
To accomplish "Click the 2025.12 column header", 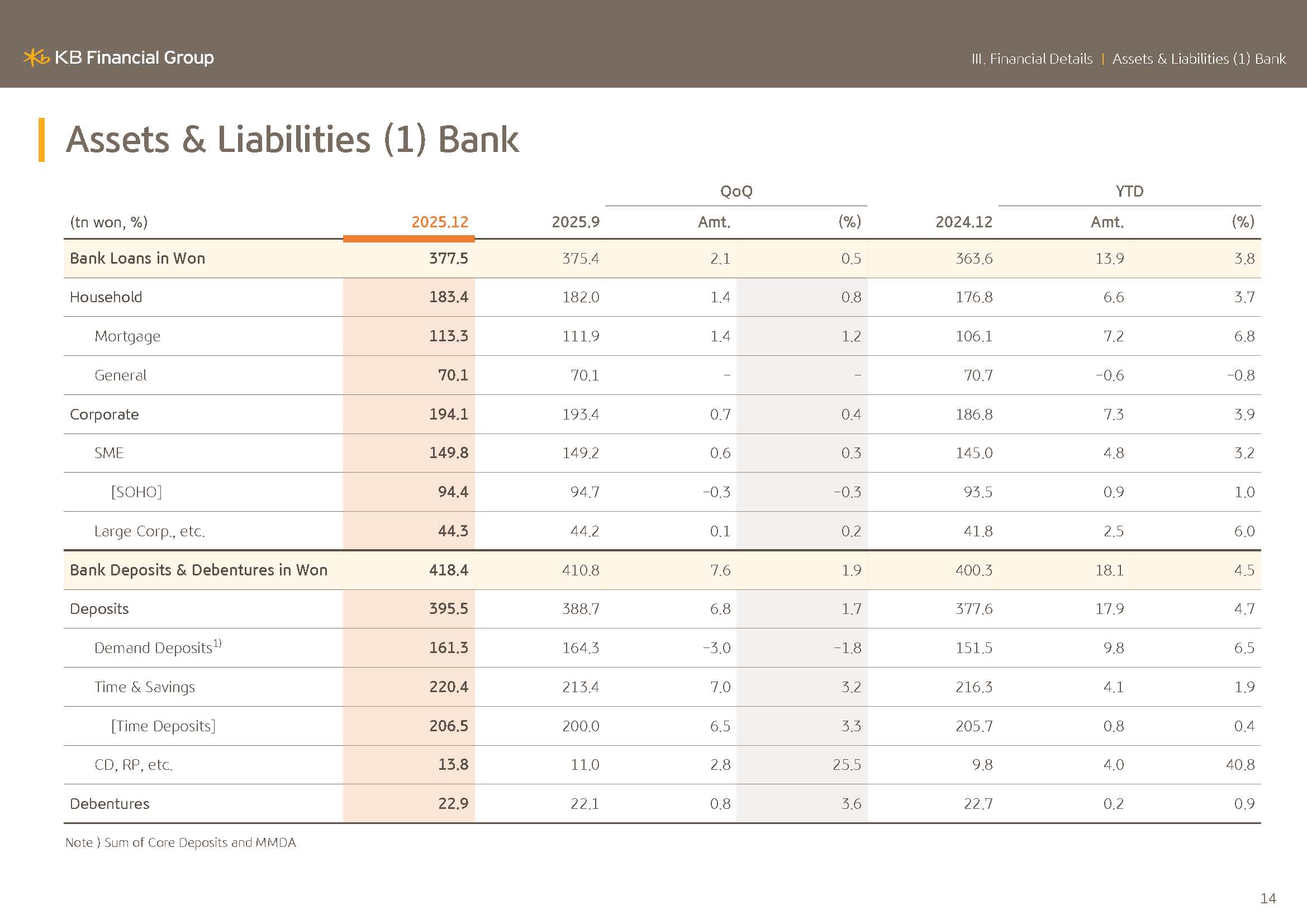I will pos(439,222).
